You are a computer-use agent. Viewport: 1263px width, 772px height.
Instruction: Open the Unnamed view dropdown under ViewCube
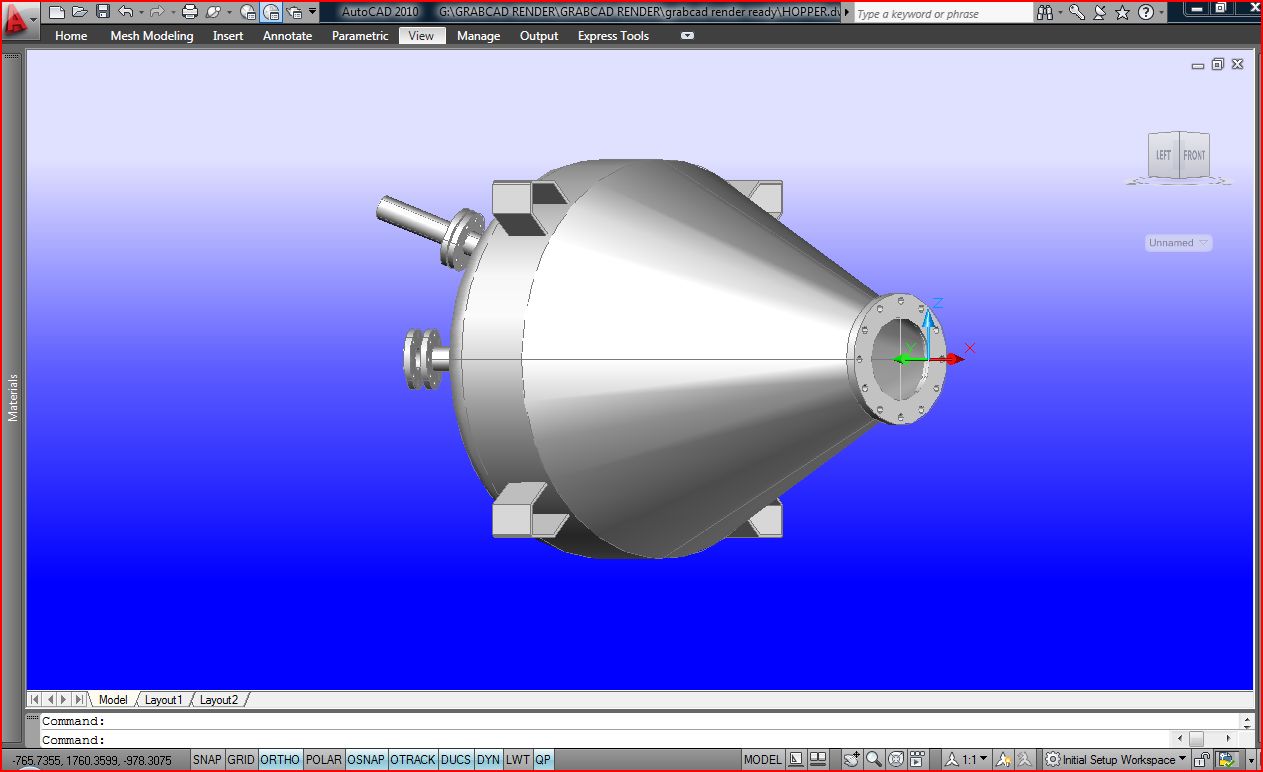pyautogui.click(x=1178, y=243)
